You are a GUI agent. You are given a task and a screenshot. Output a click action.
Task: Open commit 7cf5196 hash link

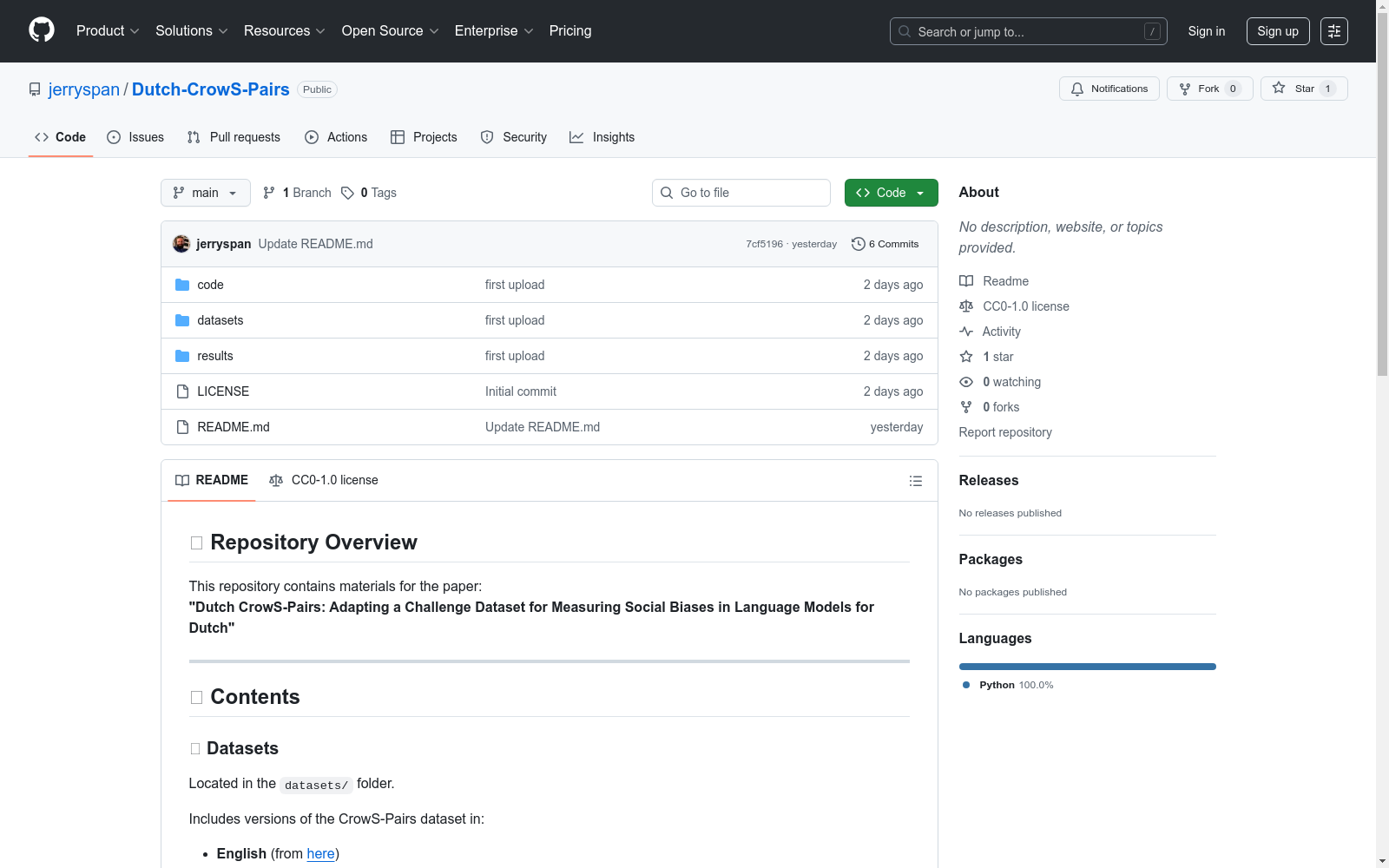click(x=764, y=244)
